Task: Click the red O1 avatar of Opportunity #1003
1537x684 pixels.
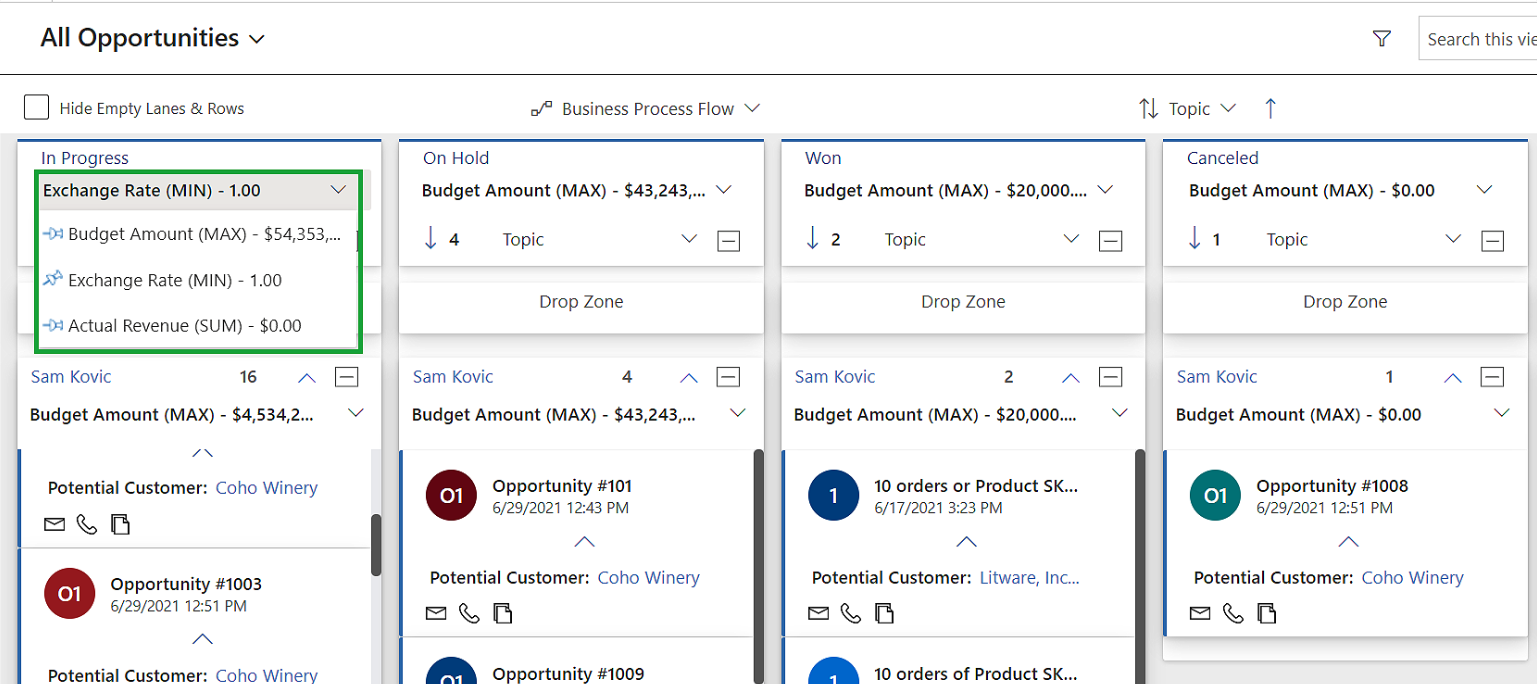Action: [69, 594]
